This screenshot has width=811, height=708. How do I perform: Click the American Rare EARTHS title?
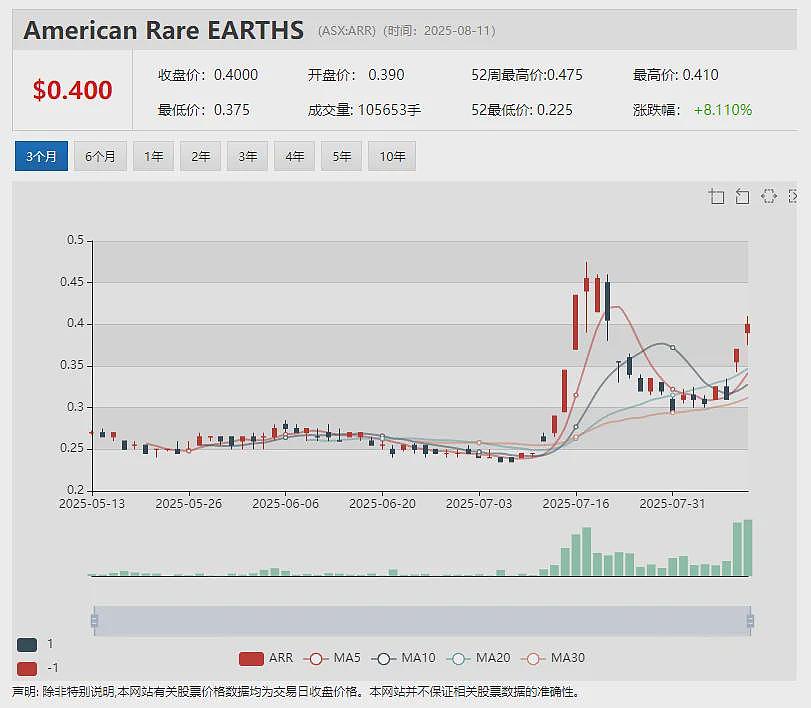tap(163, 30)
